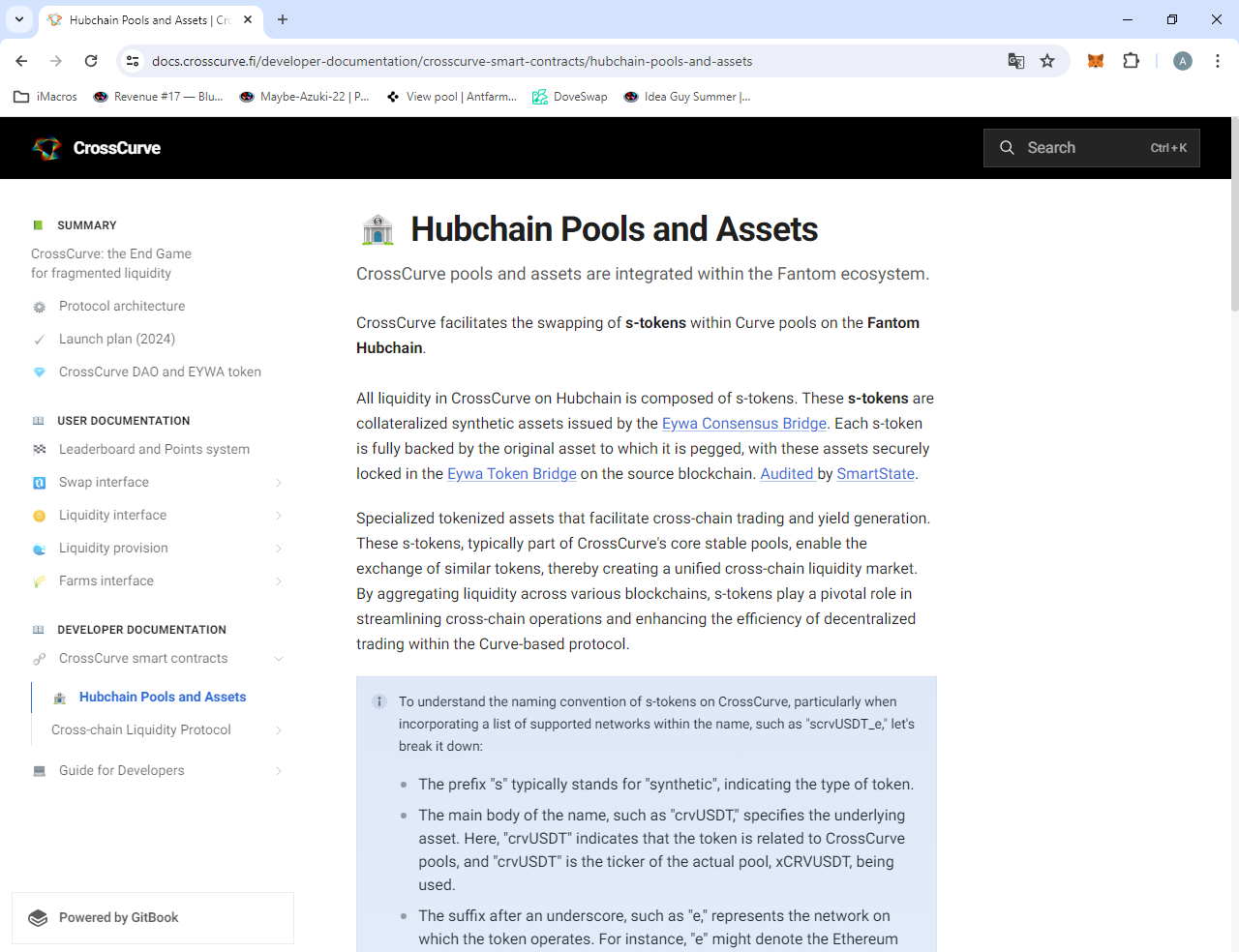Open Launch plan (2024) page
This screenshot has width=1239, height=952.
coord(117,339)
